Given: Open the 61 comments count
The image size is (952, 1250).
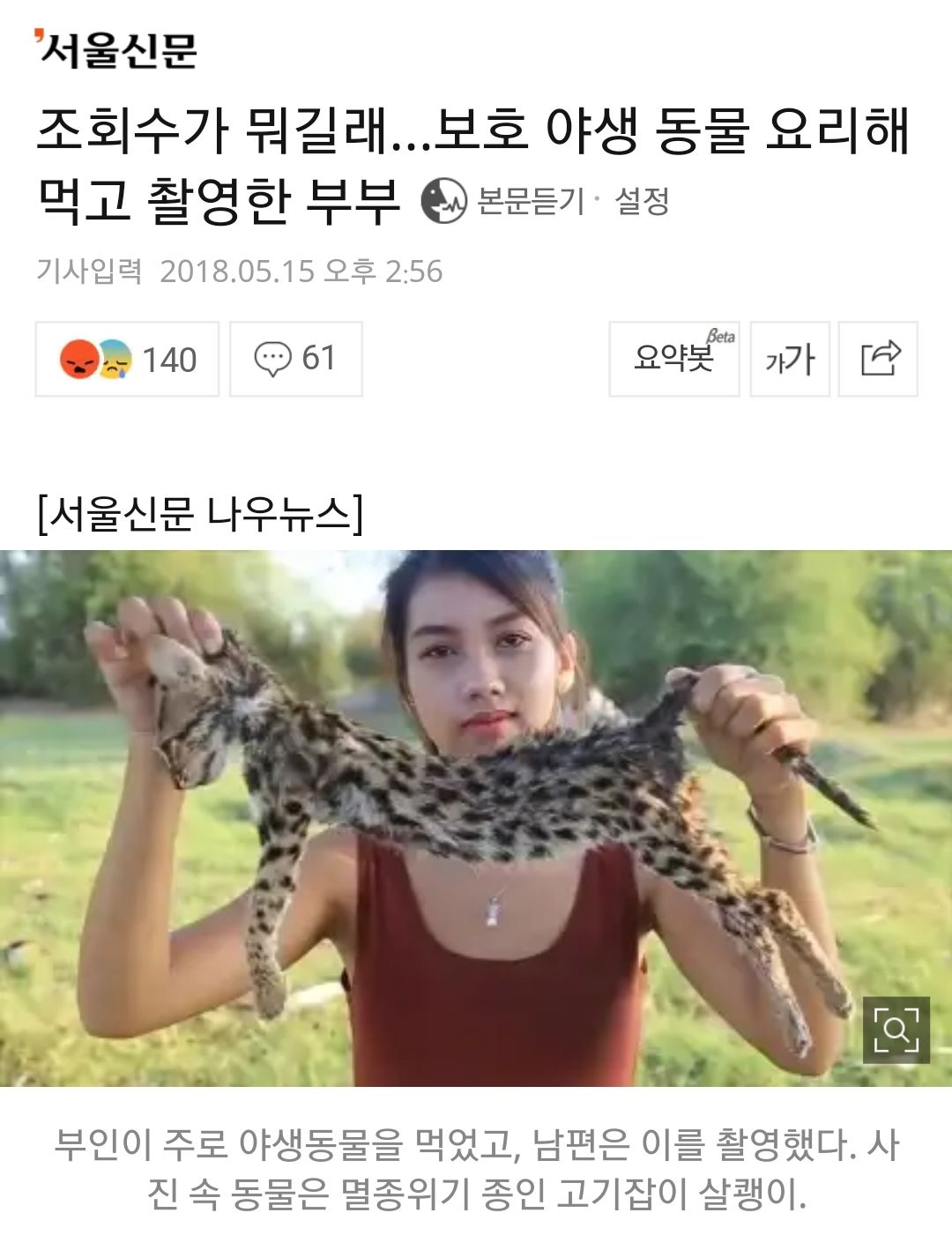Looking at the screenshot, I should 318,358.
